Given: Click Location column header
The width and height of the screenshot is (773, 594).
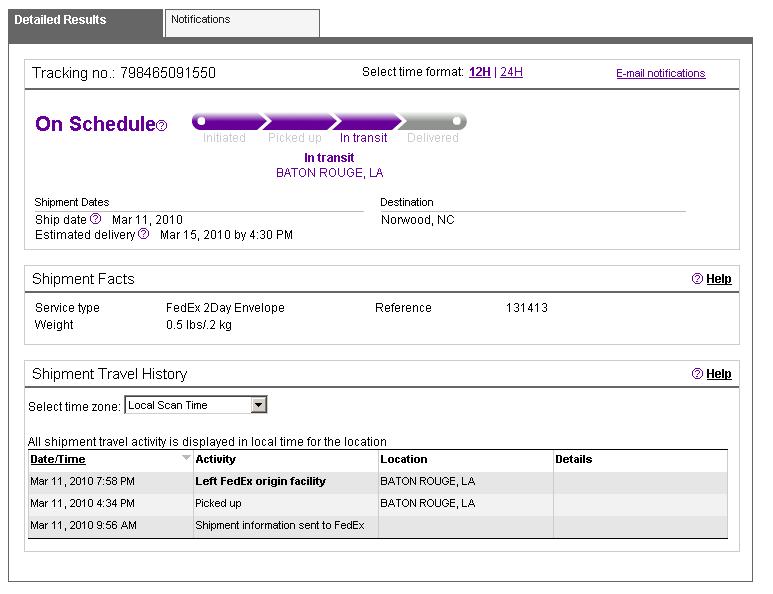Looking at the screenshot, I should click(x=404, y=459).
